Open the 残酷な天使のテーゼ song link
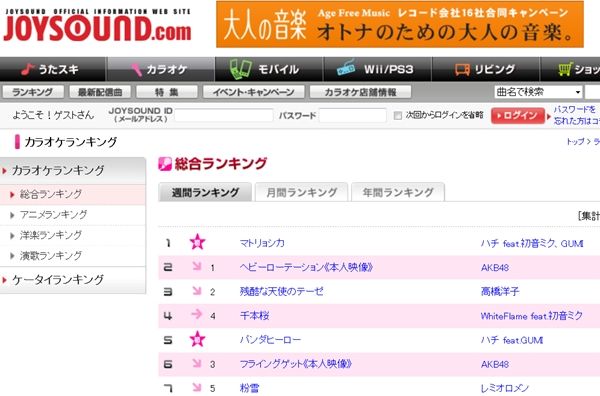The image size is (600, 396). click(x=282, y=292)
